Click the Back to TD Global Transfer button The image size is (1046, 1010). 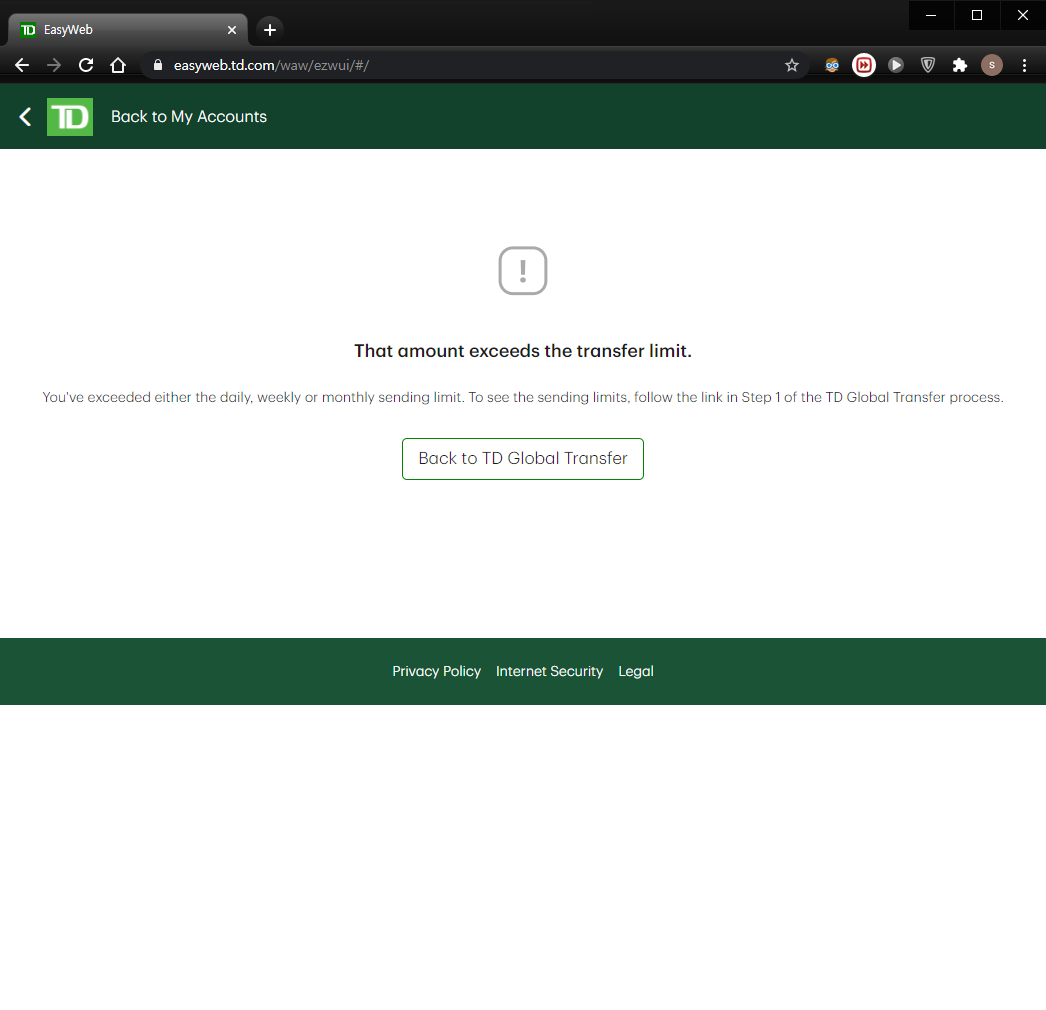pos(523,459)
